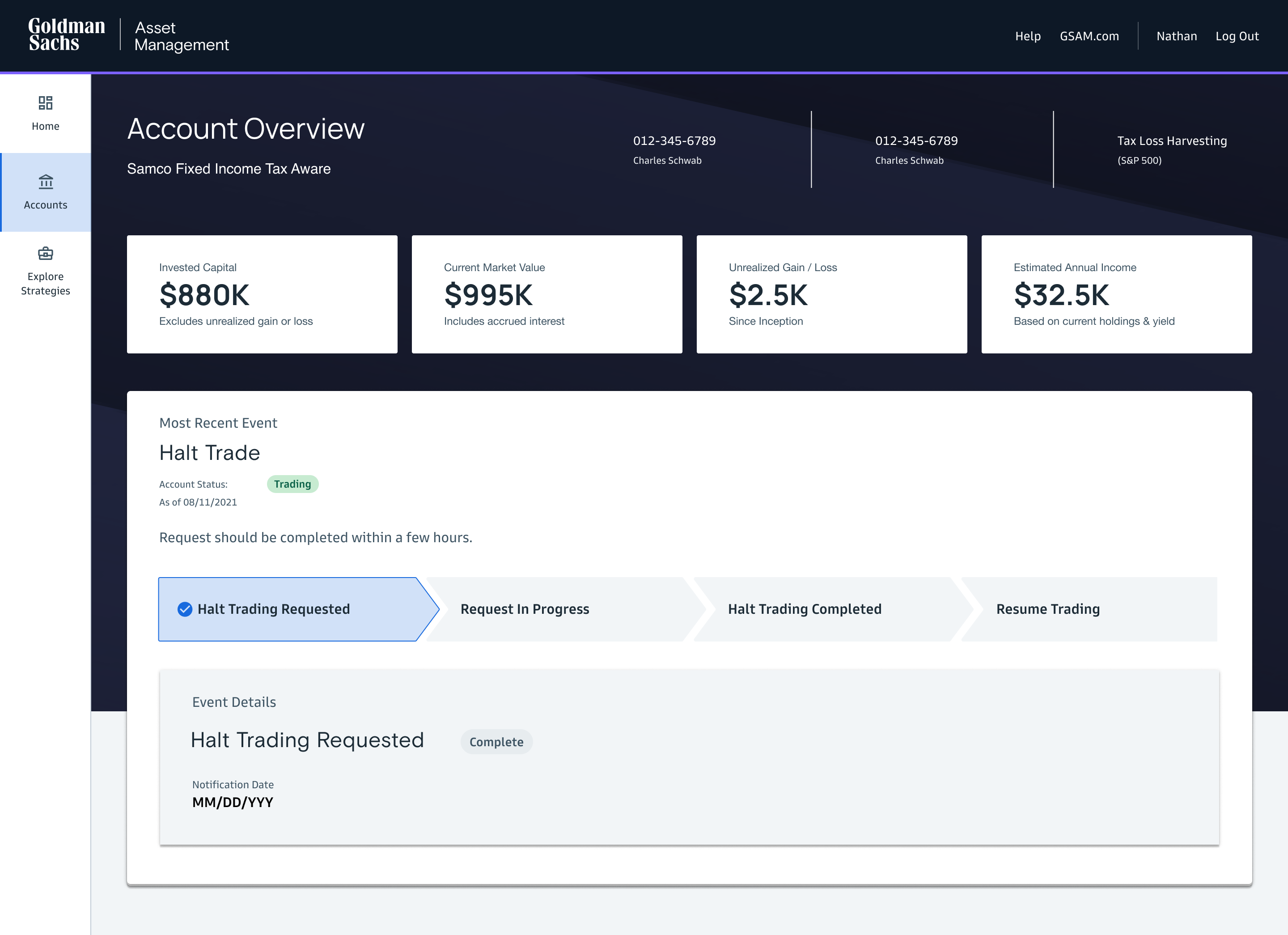The height and width of the screenshot is (935, 1288).
Task: Select the Halt Trading Requested step
Action: (x=299, y=609)
